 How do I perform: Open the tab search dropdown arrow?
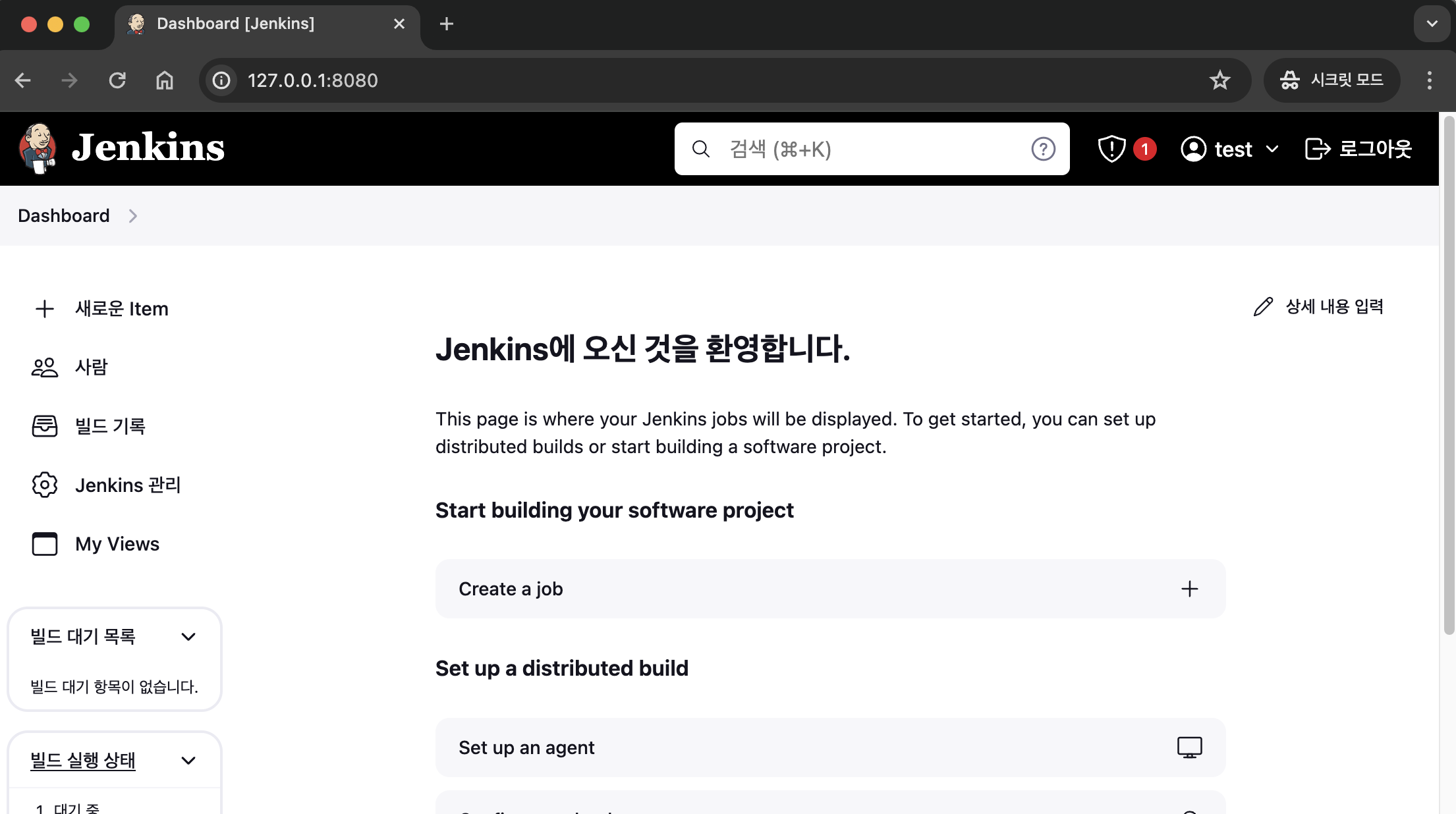pos(1432,24)
